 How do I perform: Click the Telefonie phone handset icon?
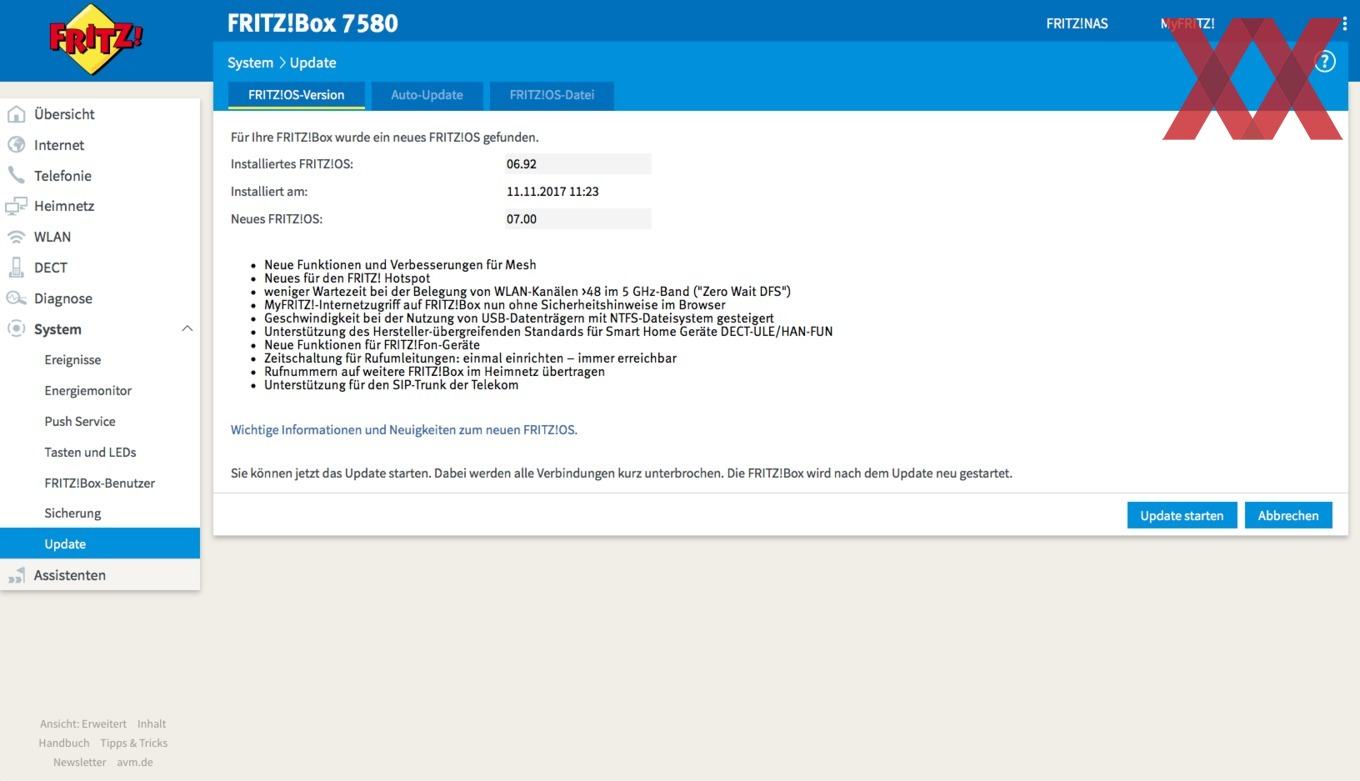[x=16, y=176]
